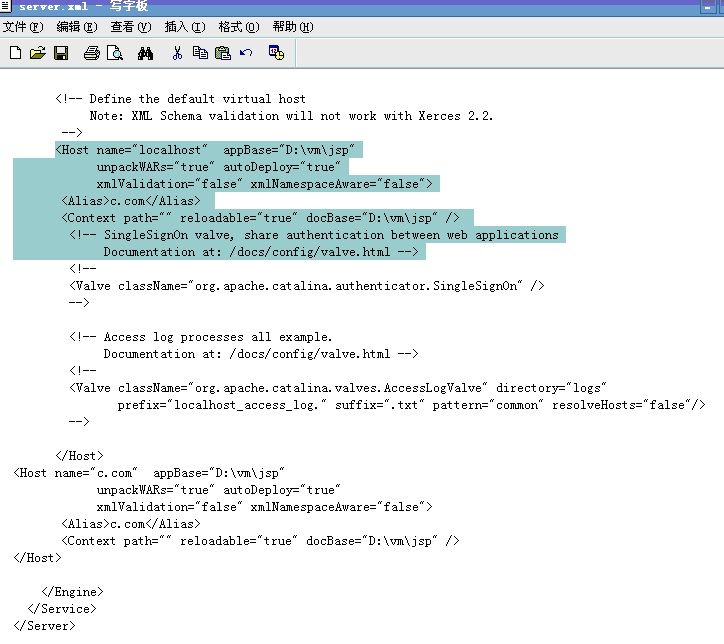Screen dimensions: 724x644
Task: Open the 帮助(H) menu
Action: [293, 27]
